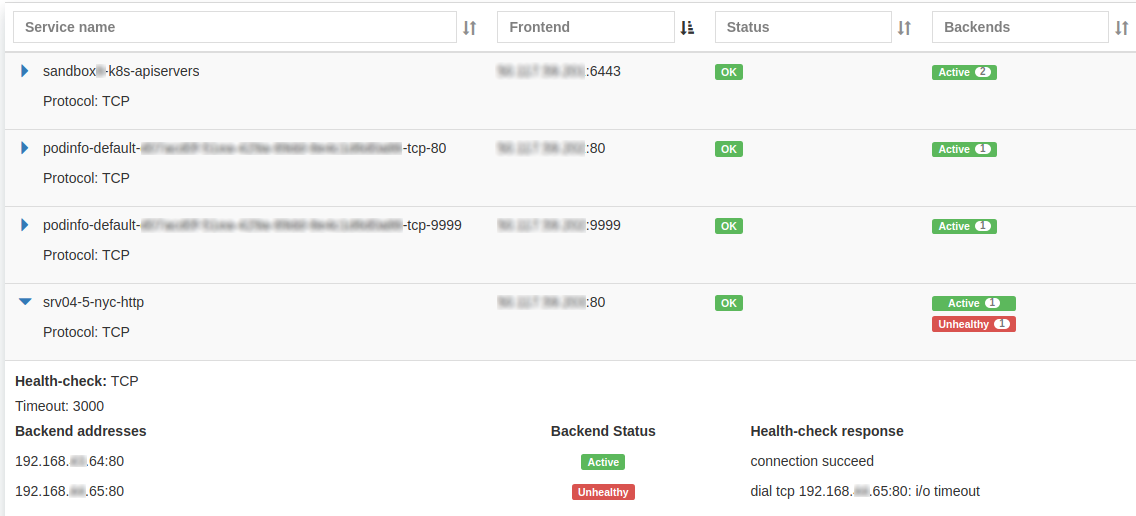Click the Backends filter field
The image size is (1136, 516).
tap(1019, 27)
